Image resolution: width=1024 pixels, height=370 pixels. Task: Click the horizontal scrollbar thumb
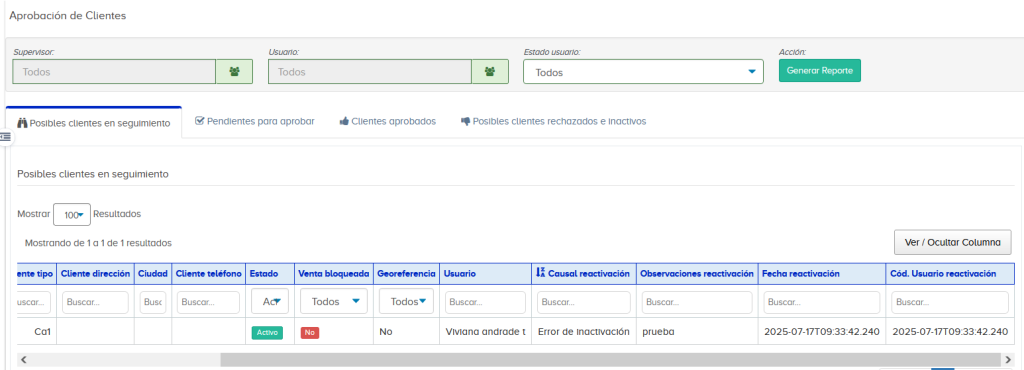(611, 360)
